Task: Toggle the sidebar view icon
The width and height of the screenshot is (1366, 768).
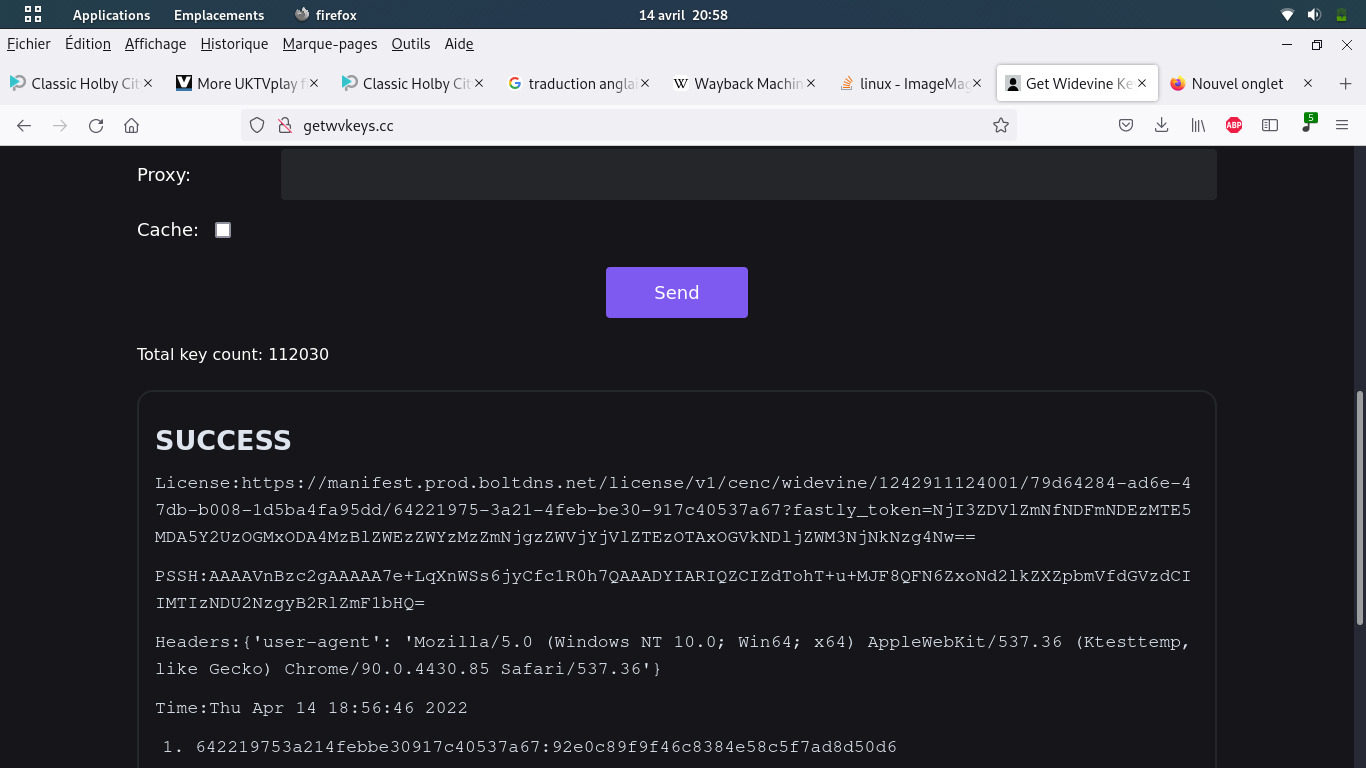Action: point(1270,125)
